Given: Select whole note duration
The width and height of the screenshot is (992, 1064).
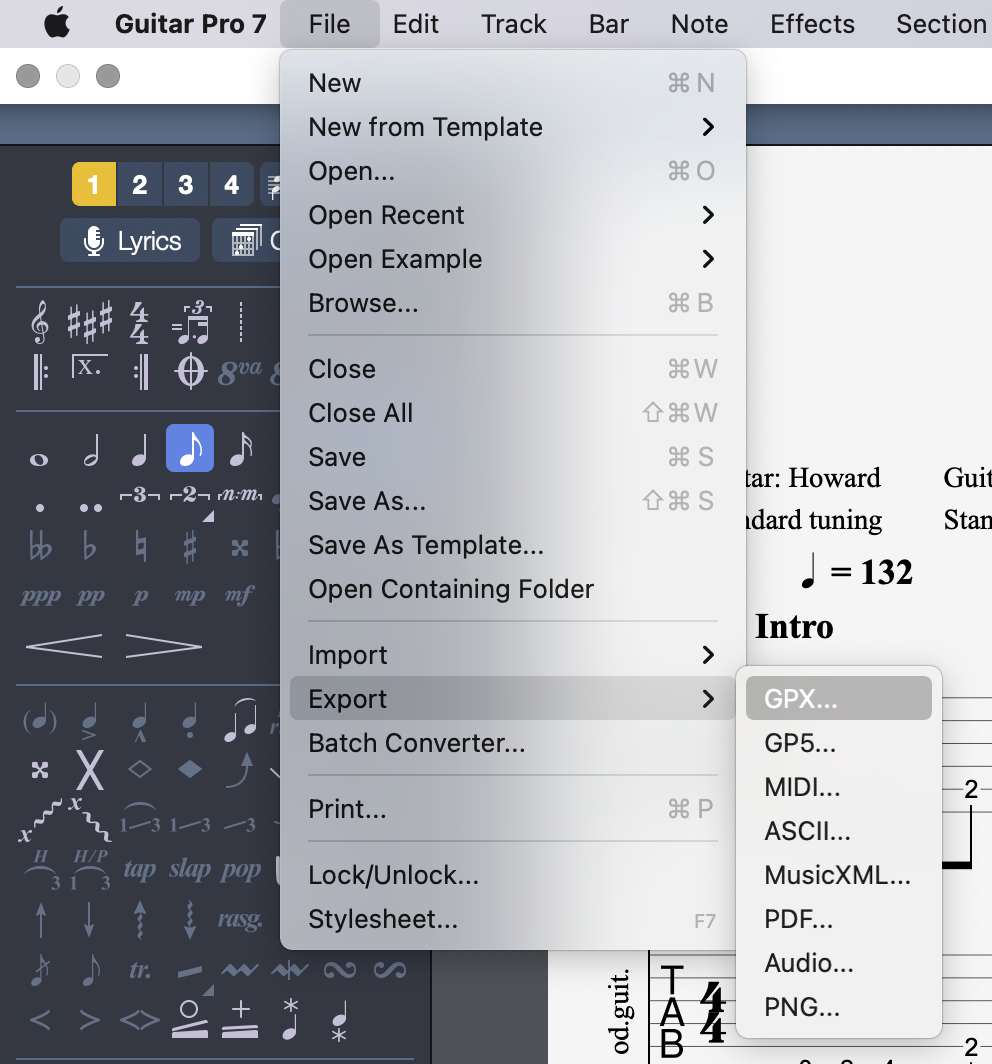Looking at the screenshot, I should pyautogui.click(x=39, y=459).
